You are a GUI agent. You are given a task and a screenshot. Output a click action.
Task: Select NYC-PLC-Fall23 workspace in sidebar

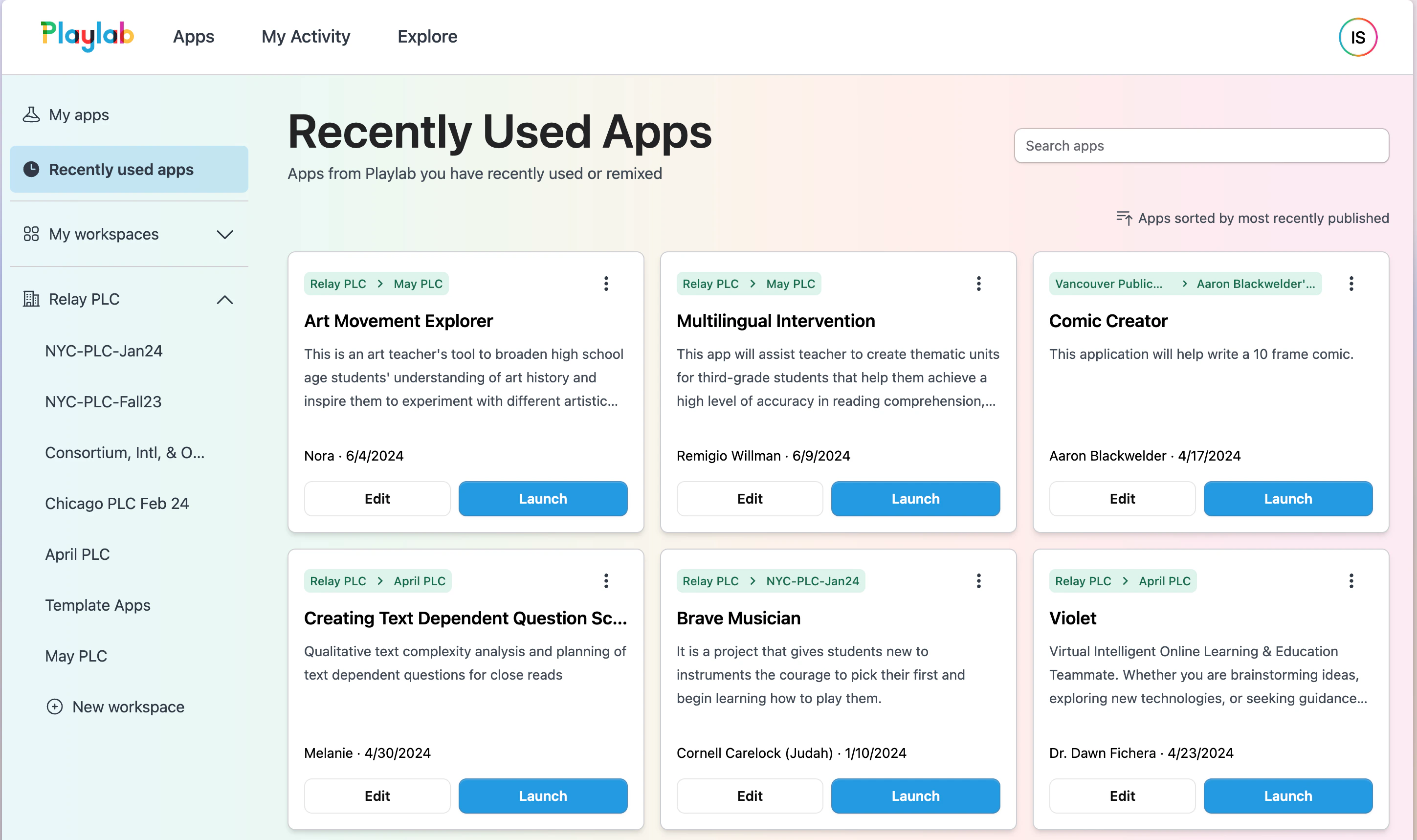[103, 401]
